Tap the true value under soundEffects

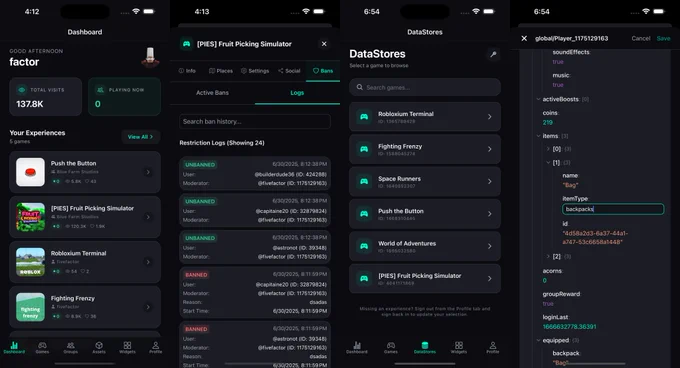[558, 62]
